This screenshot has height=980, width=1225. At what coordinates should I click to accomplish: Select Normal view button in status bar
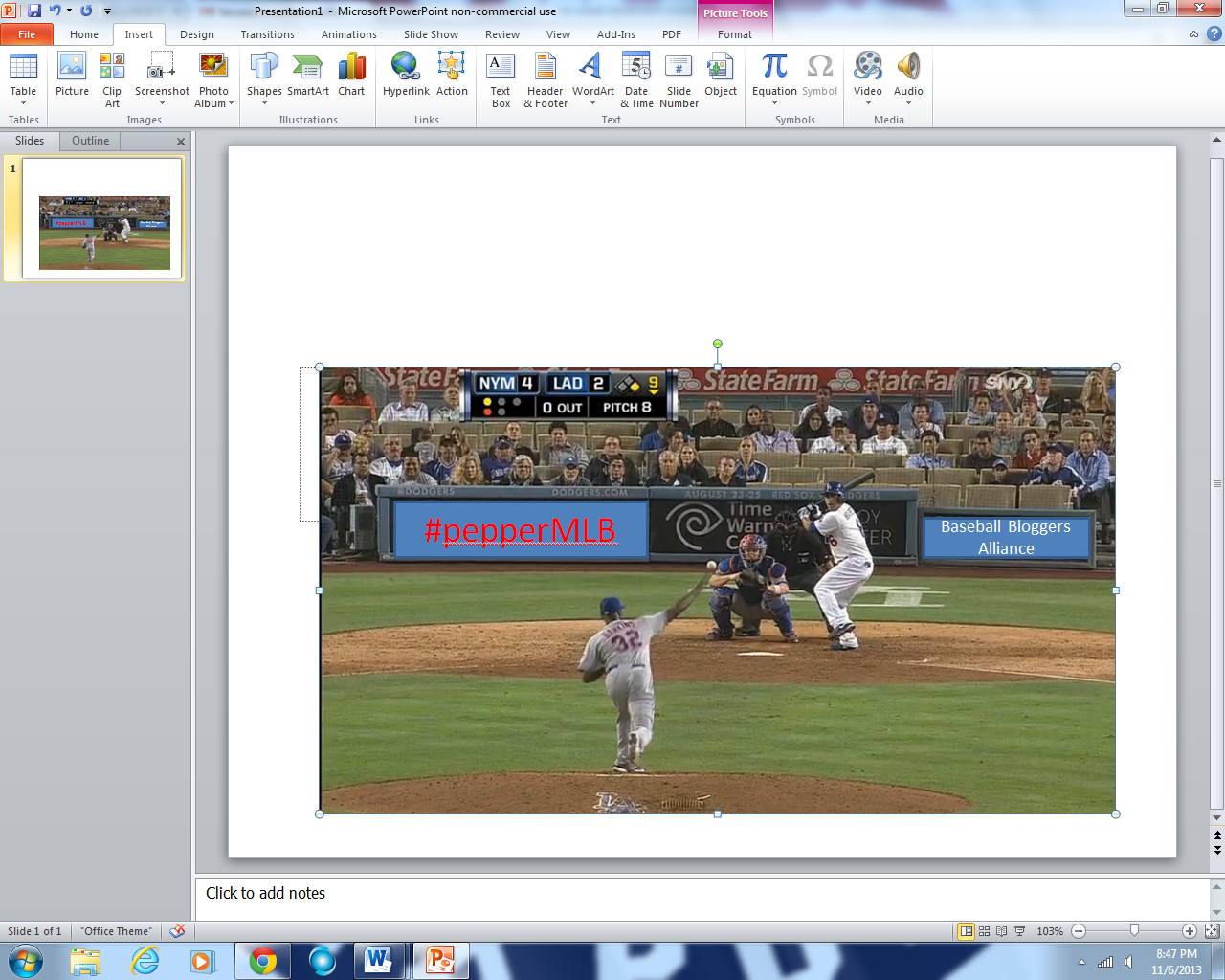(967, 931)
